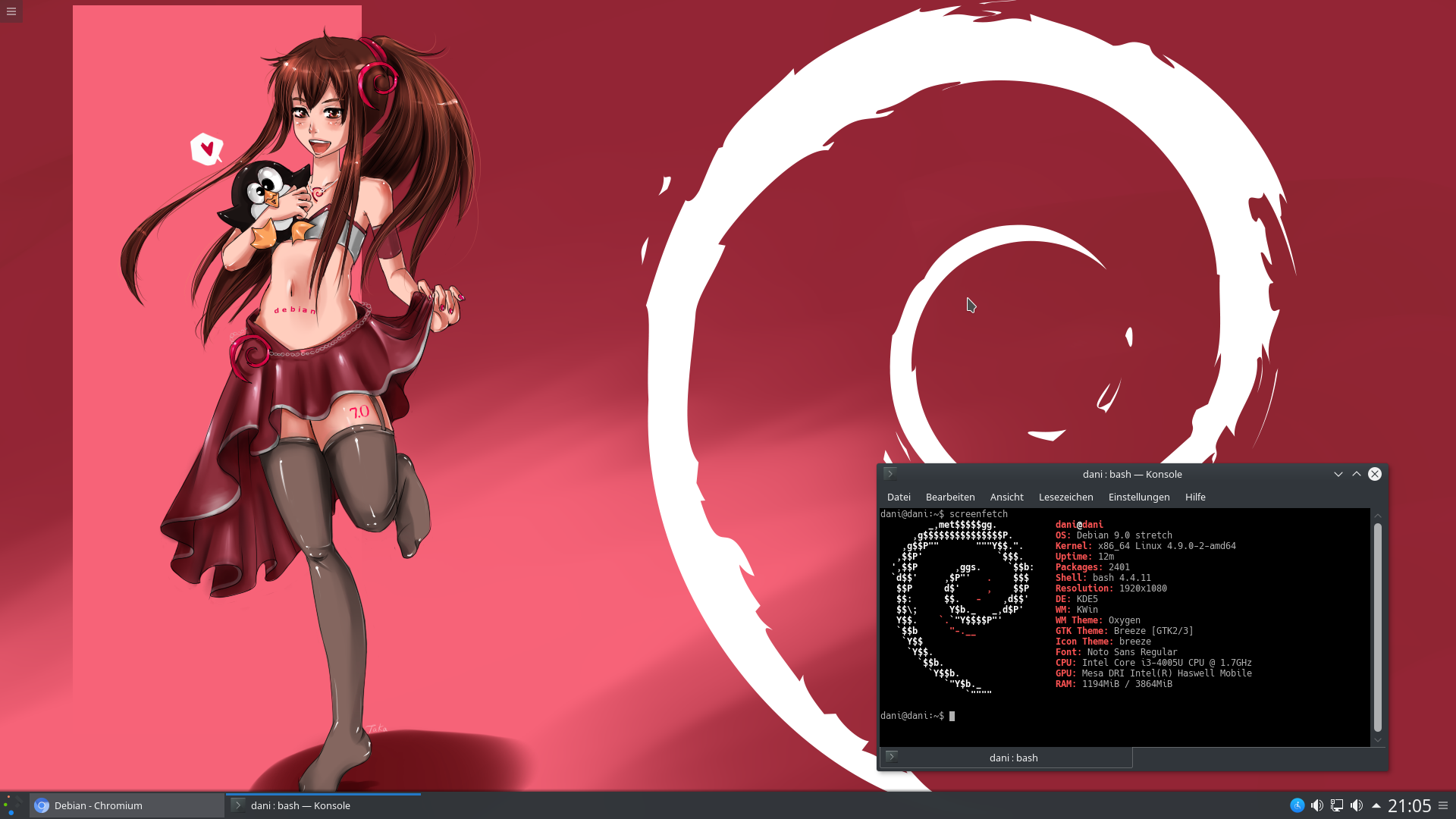Screen dimensions: 1456x819
Task: Open the desktop toolbox hamburger icon
Action: pyautogui.click(x=11, y=11)
